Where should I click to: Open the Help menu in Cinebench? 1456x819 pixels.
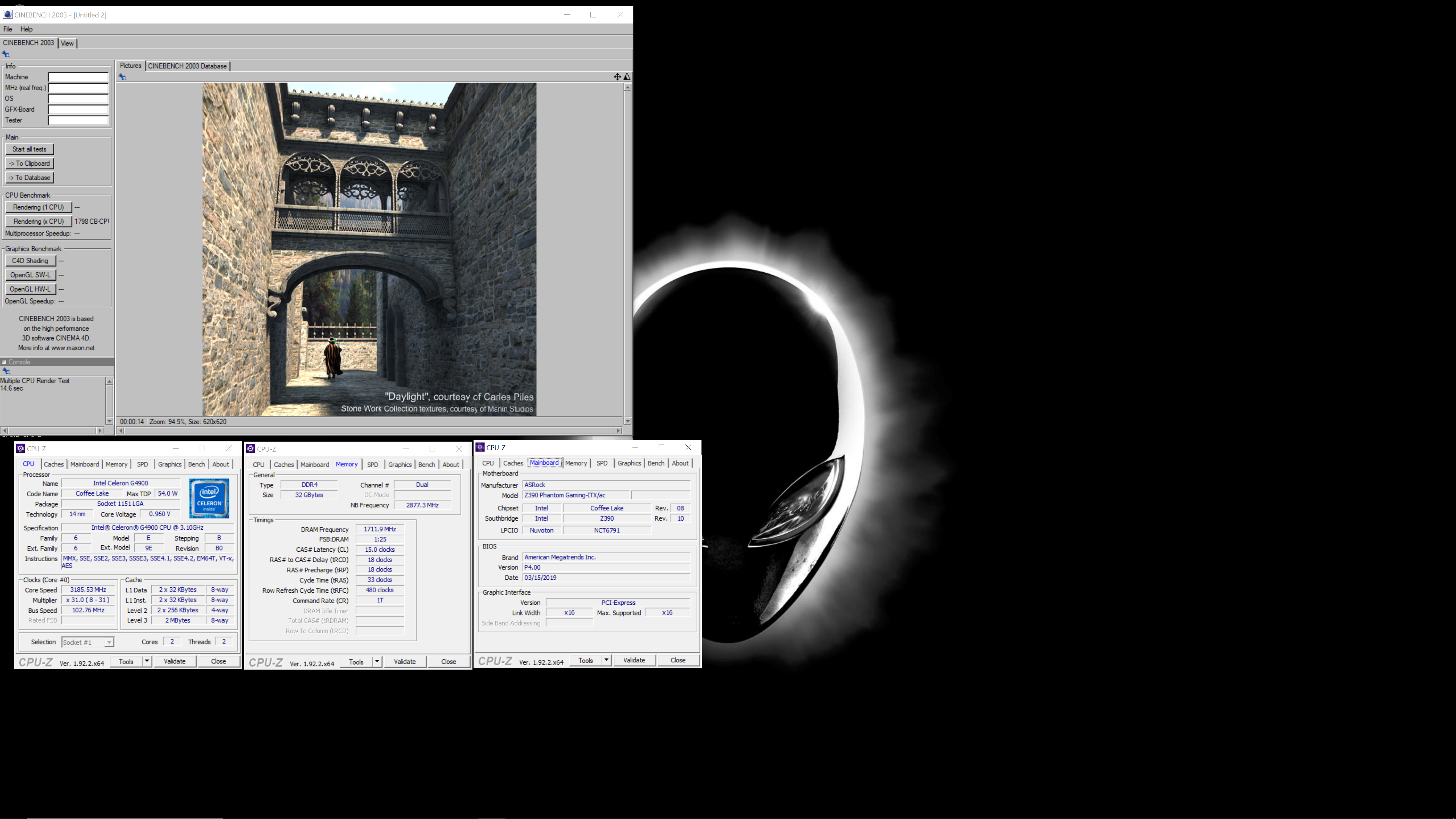coord(27,30)
